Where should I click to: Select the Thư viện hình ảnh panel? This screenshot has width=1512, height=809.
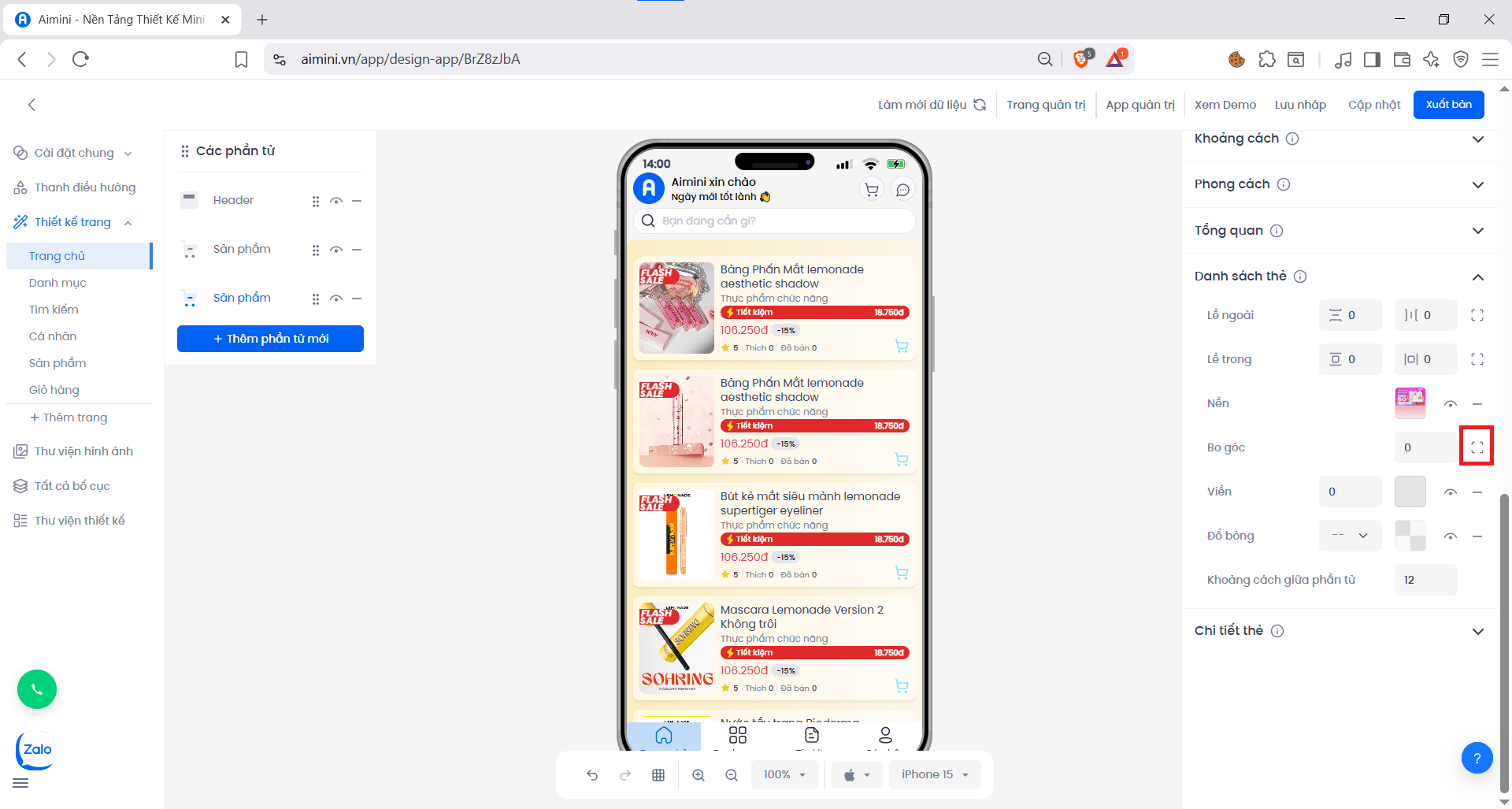click(86, 451)
